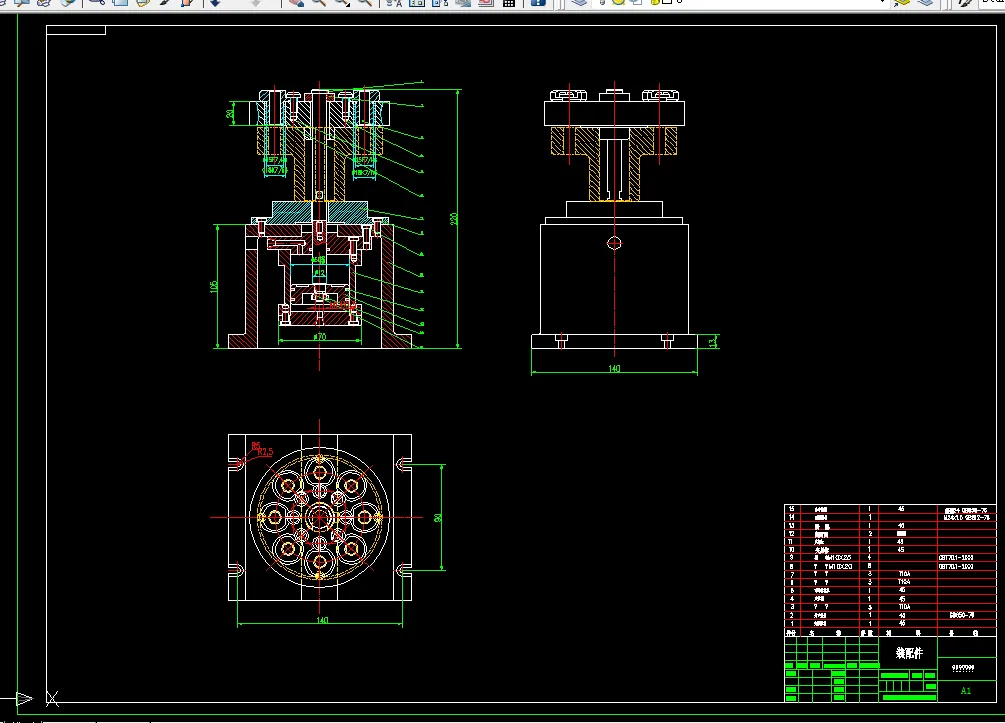
Task: Select the 140 dimension below the plan view
Action: [x=322, y=620]
